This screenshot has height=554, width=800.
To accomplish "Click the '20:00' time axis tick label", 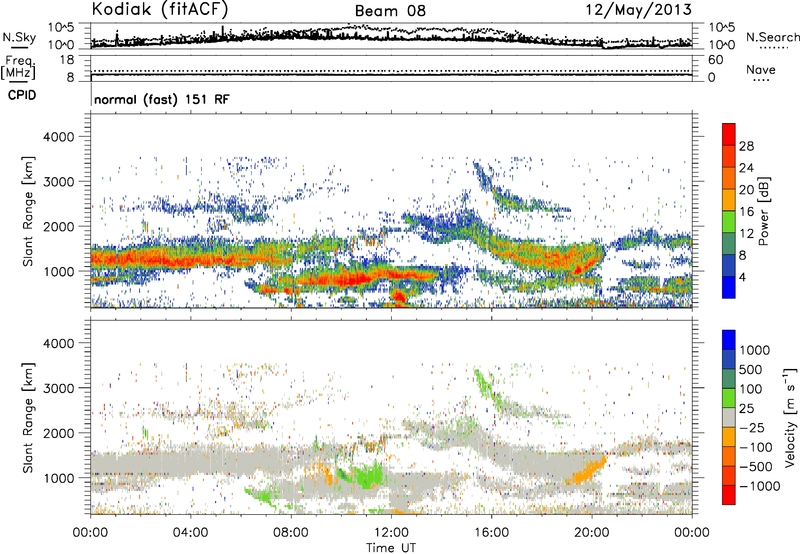I will 591,533.
